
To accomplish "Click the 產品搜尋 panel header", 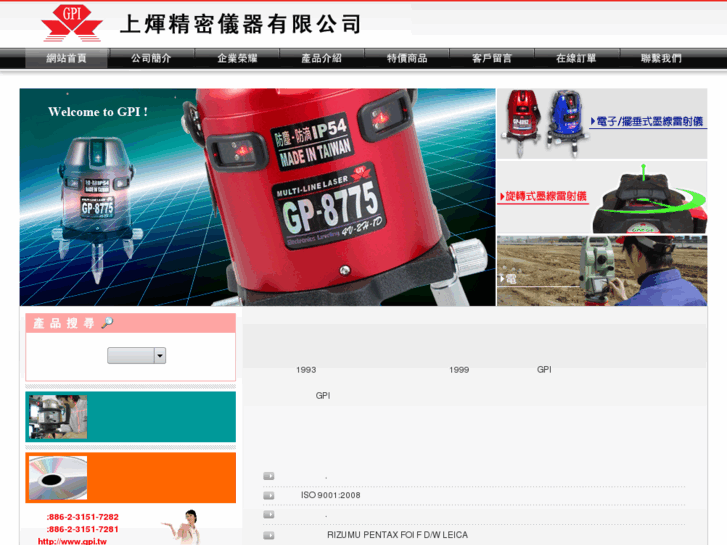I will click(x=130, y=323).
